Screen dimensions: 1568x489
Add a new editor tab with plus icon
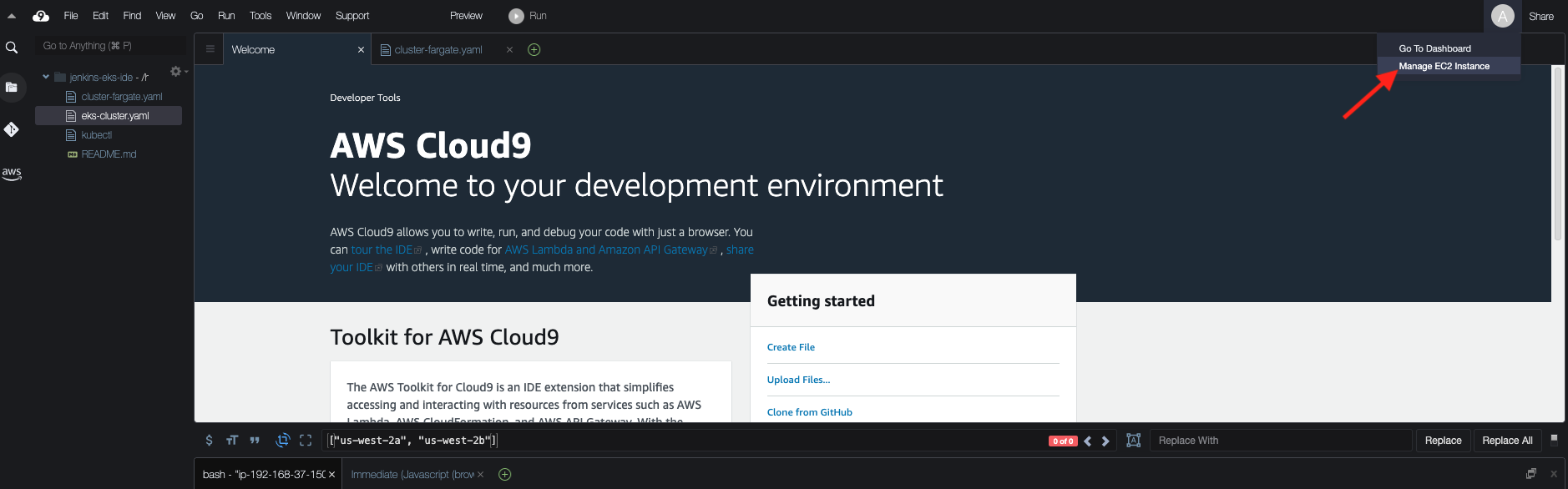click(534, 50)
